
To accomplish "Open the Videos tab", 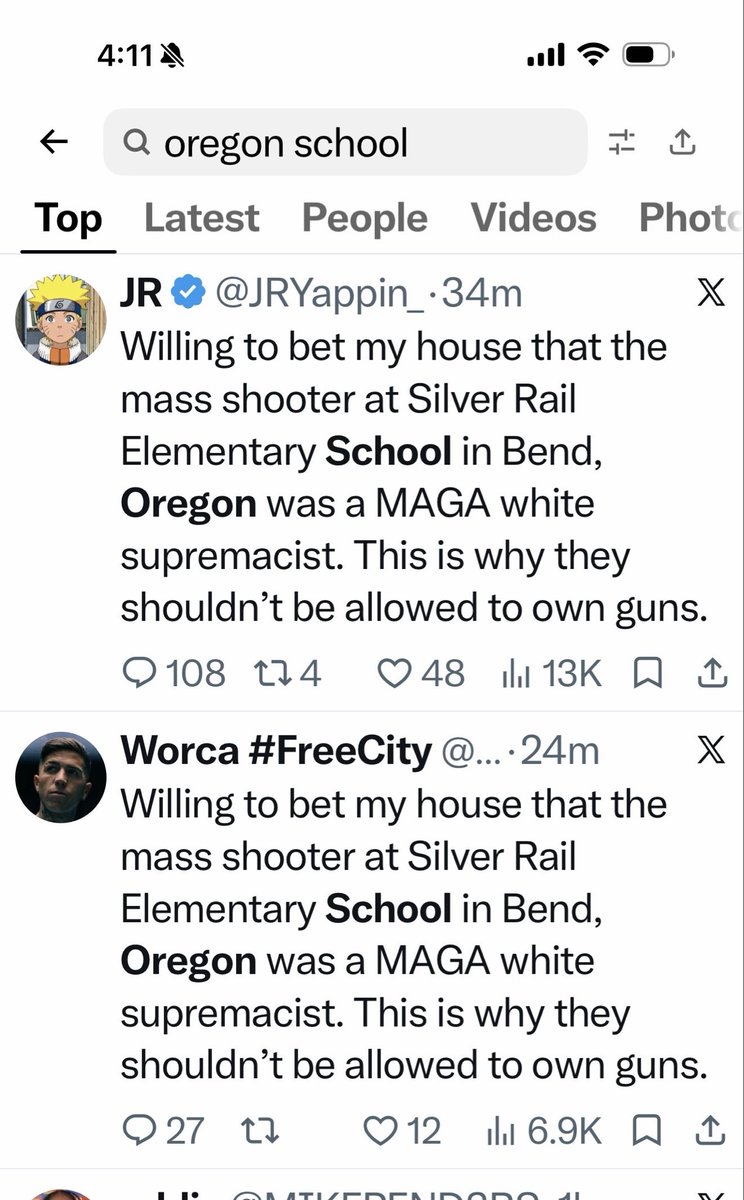I will 533,218.
